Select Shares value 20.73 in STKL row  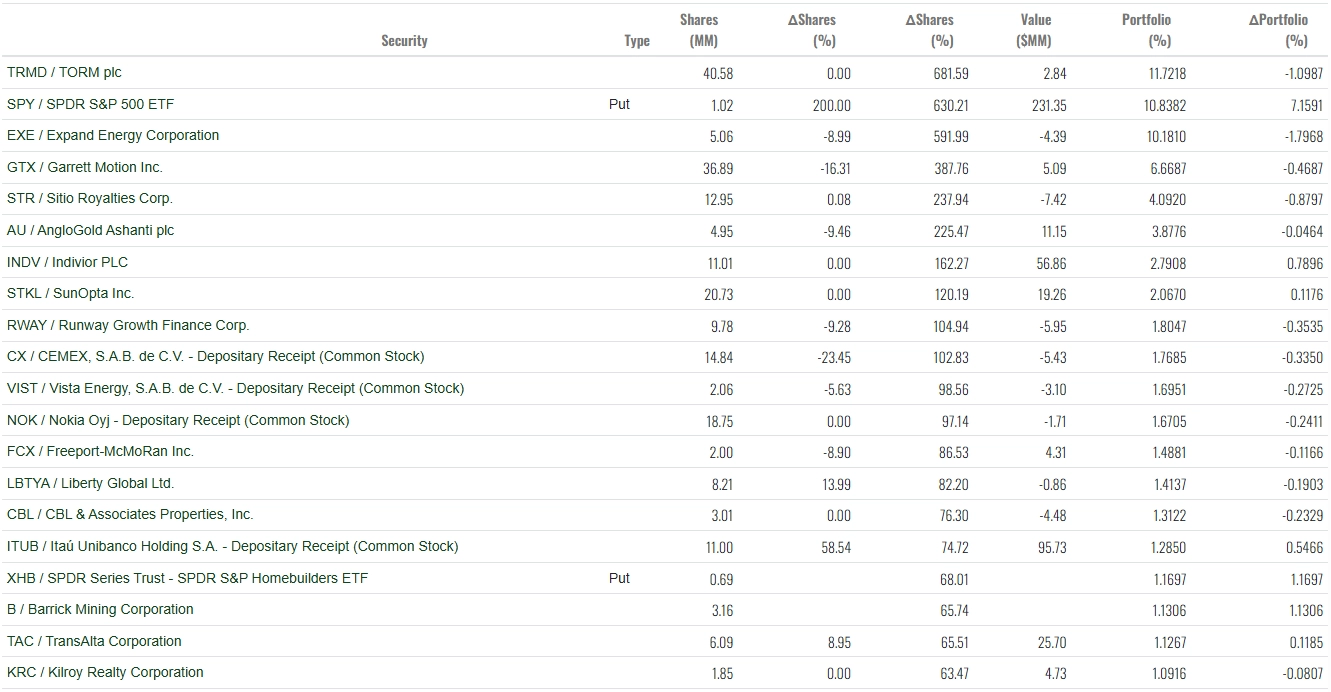(x=718, y=295)
